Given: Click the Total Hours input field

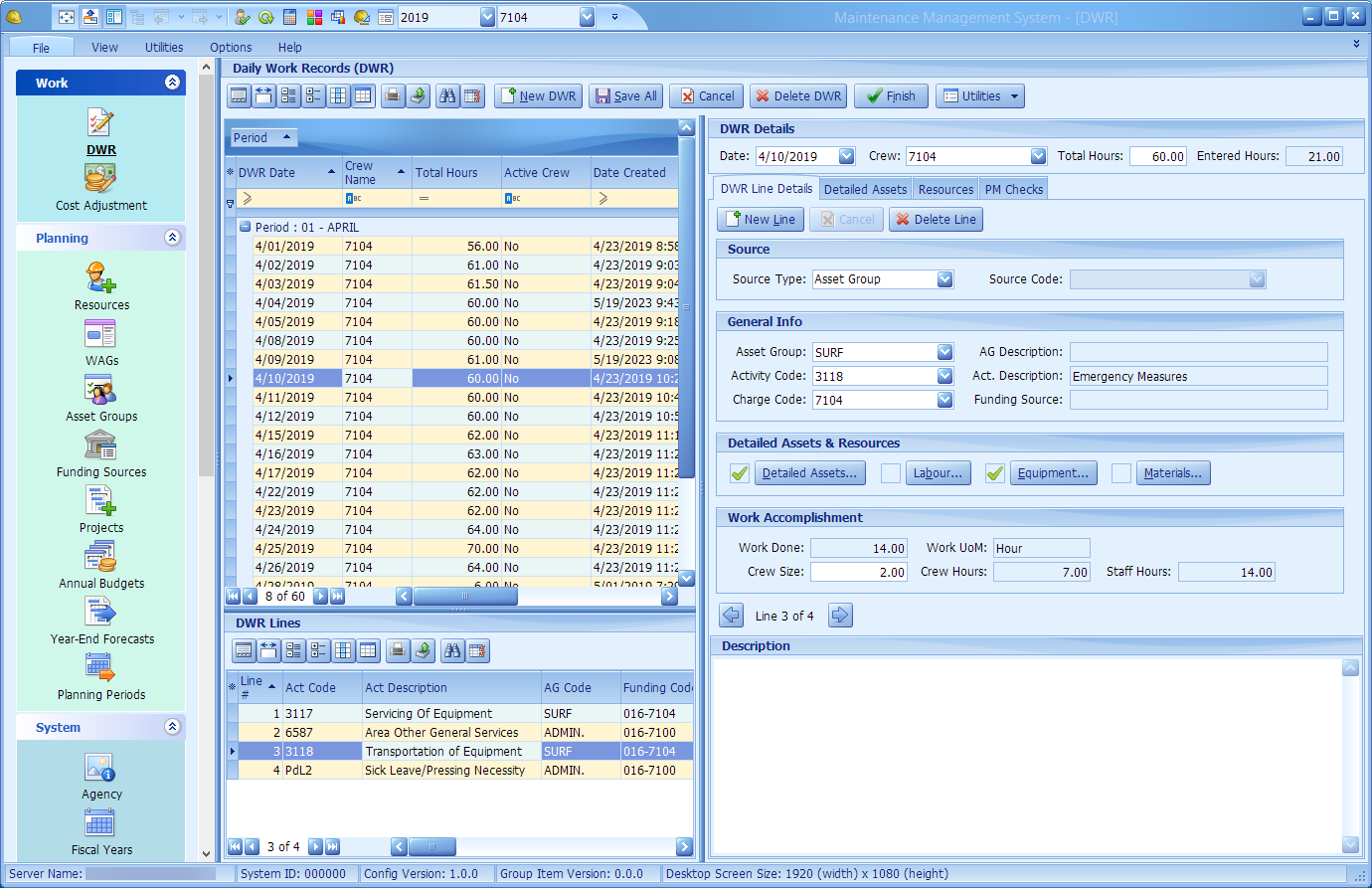Looking at the screenshot, I should click(x=1158, y=156).
